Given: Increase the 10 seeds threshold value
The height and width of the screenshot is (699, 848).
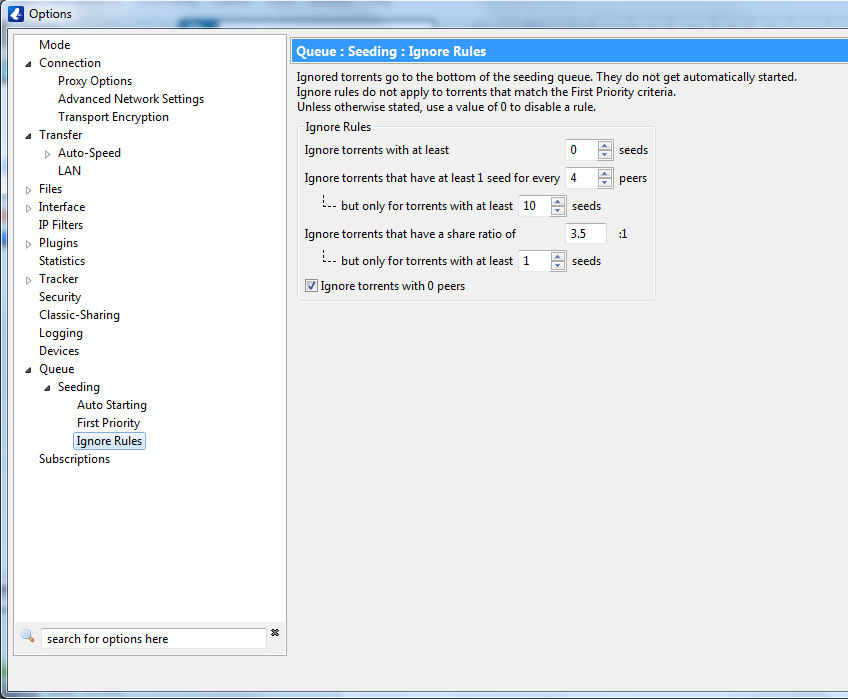Looking at the screenshot, I should 558,202.
